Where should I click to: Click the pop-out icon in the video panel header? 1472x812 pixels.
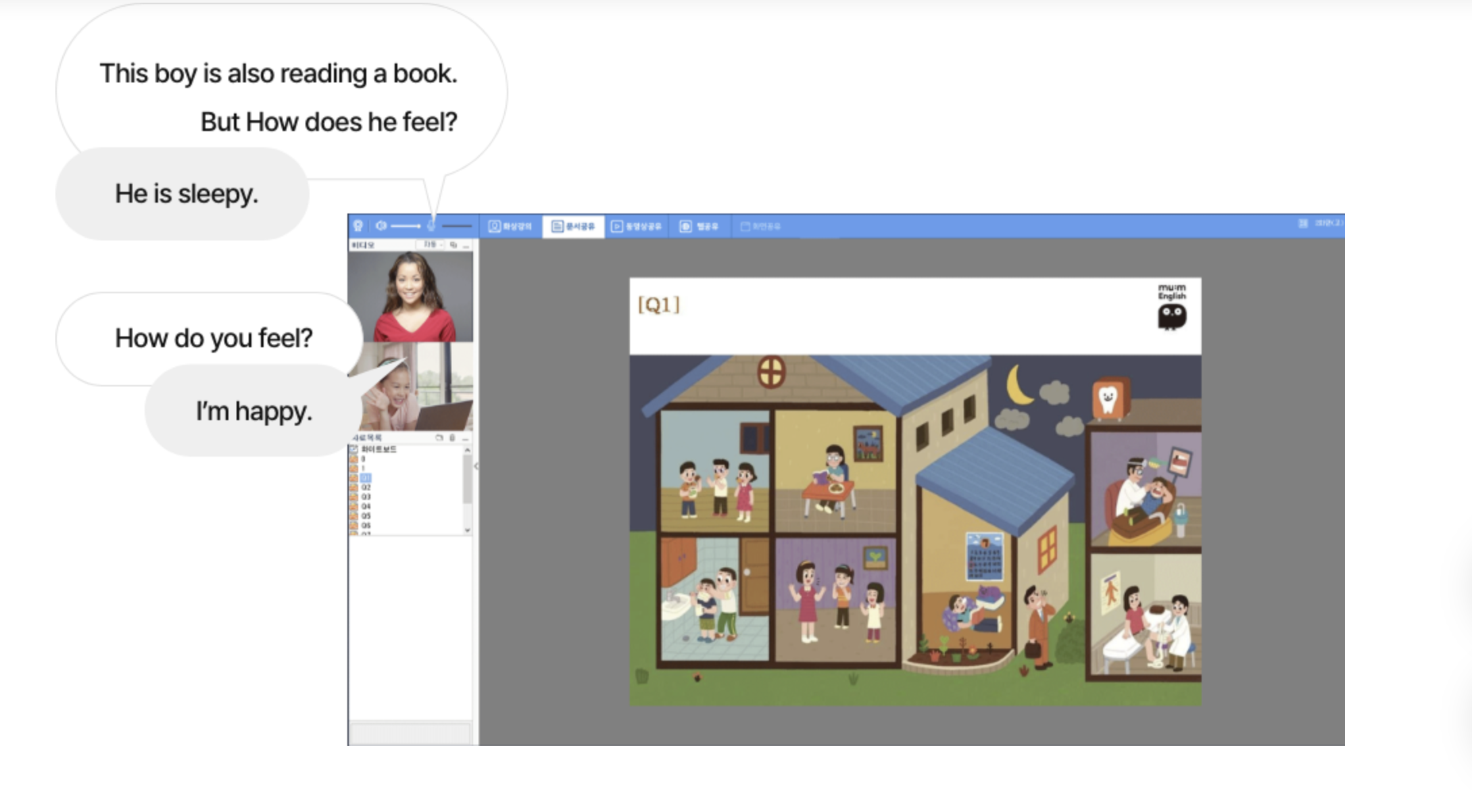(x=453, y=245)
